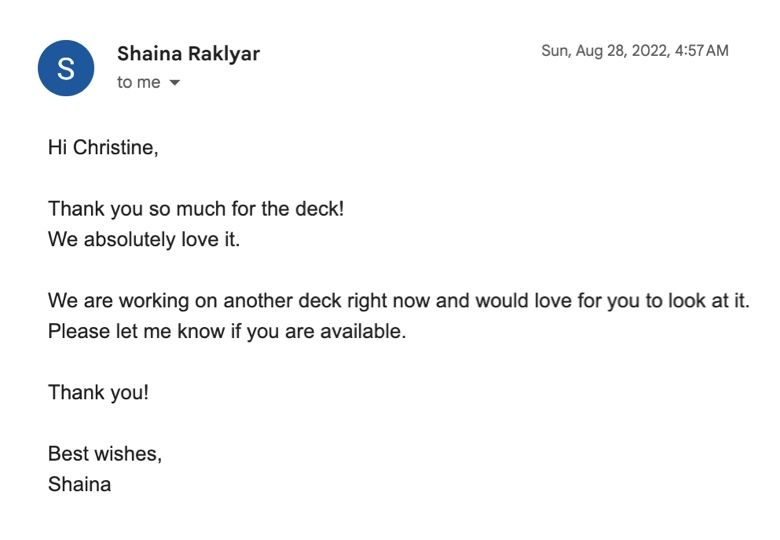The height and width of the screenshot is (540, 780).
Task: Click the "Best wishes," closing line
Action: pyautogui.click(x=105, y=454)
